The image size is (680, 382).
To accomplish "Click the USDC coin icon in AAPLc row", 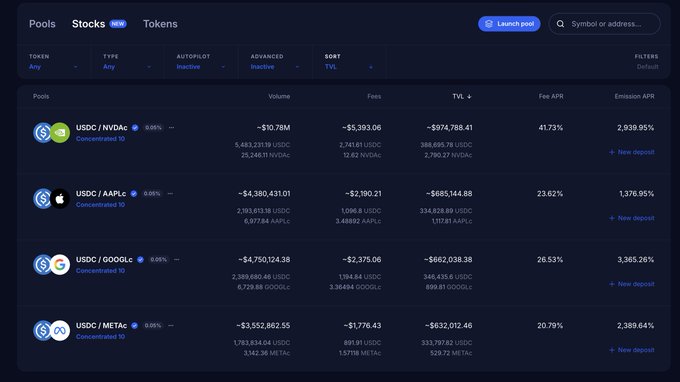I will tap(42, 199).
